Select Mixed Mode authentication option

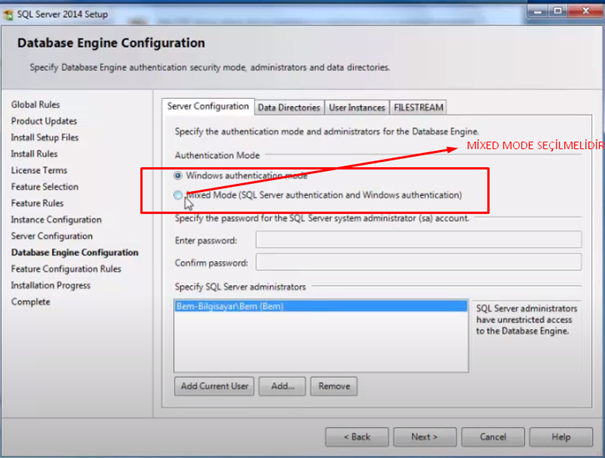pos(178,195)
